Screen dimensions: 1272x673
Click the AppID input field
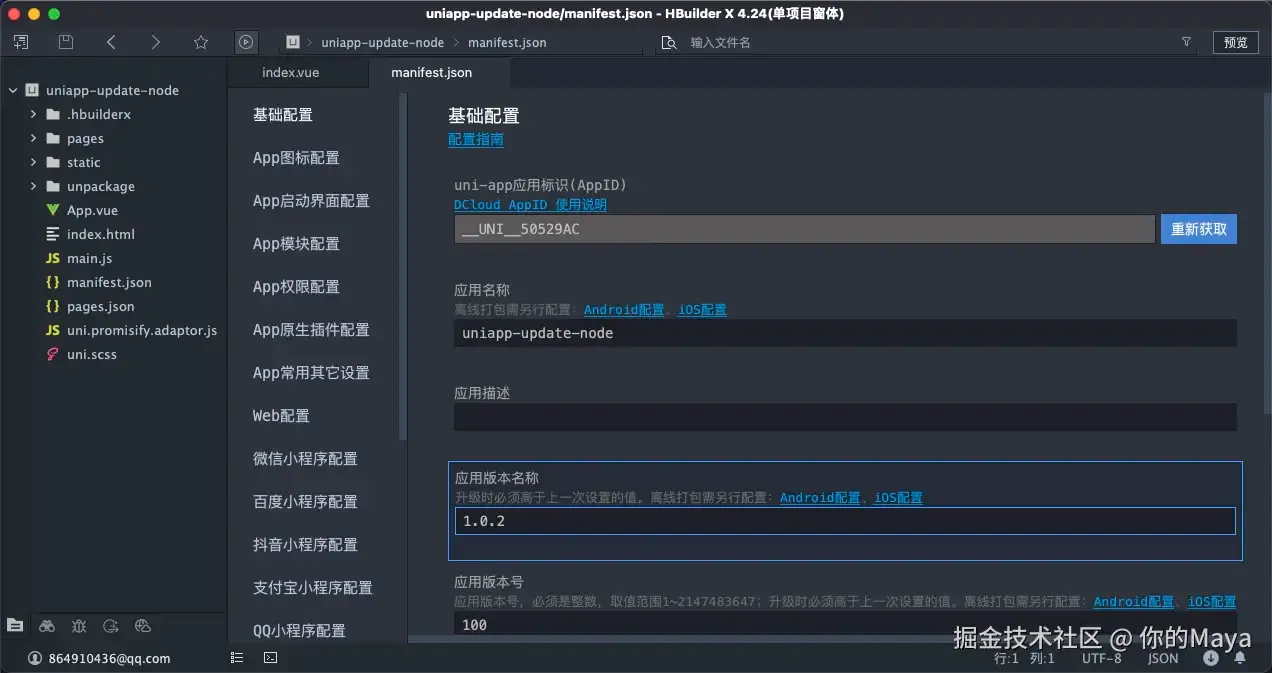pos(805,229)
